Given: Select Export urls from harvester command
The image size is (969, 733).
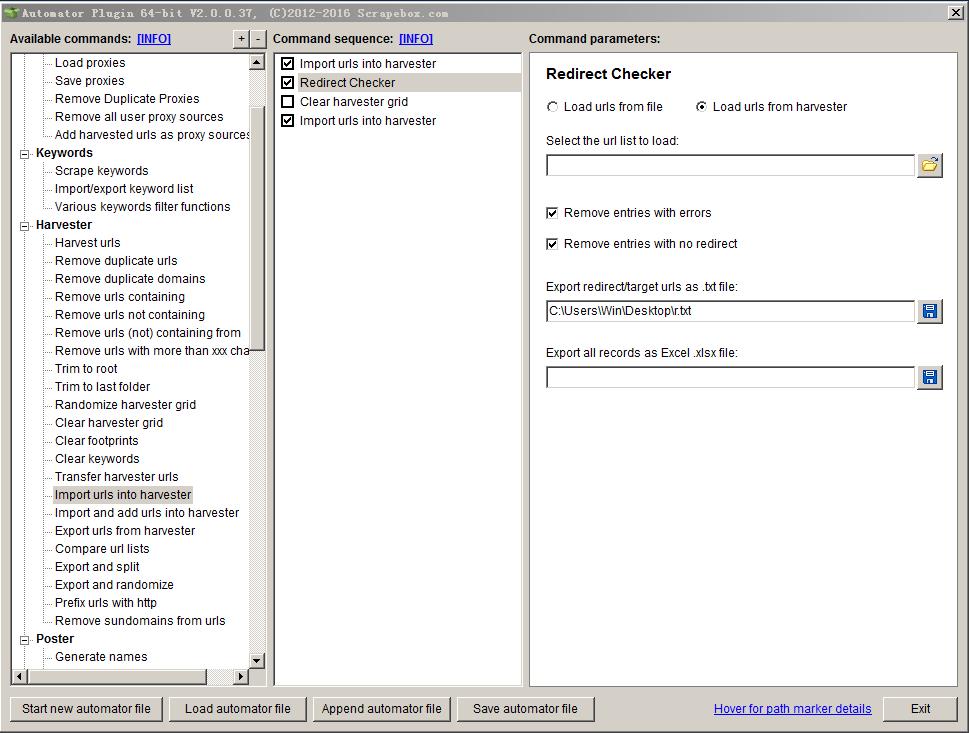Looking at the screenshot, I should (x=125, y=530).
